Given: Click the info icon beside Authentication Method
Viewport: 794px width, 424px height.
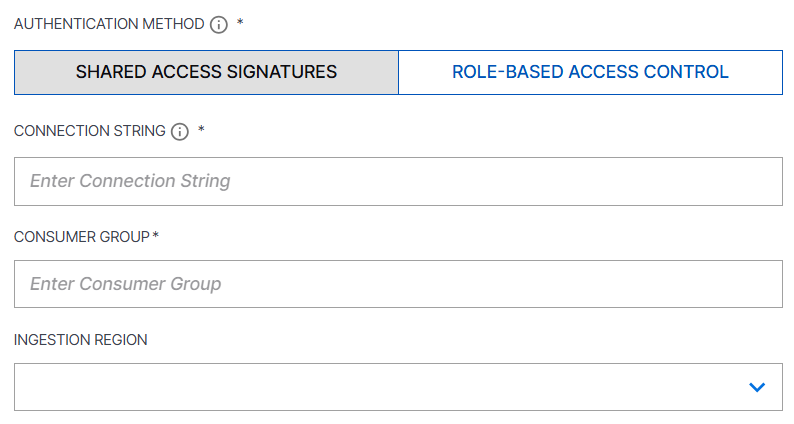Looking at the screenshot, I should tap(219, 24).
